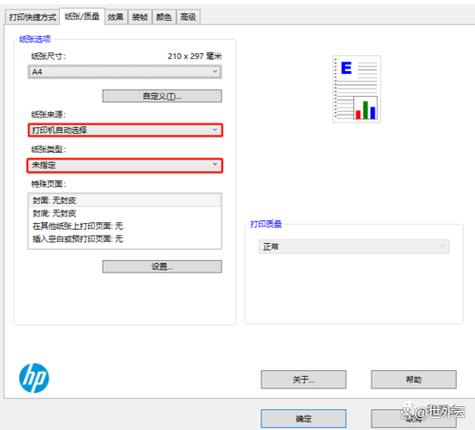The image size is (475, 430).
Task: Click the HP logo icon
Action: 34,378
